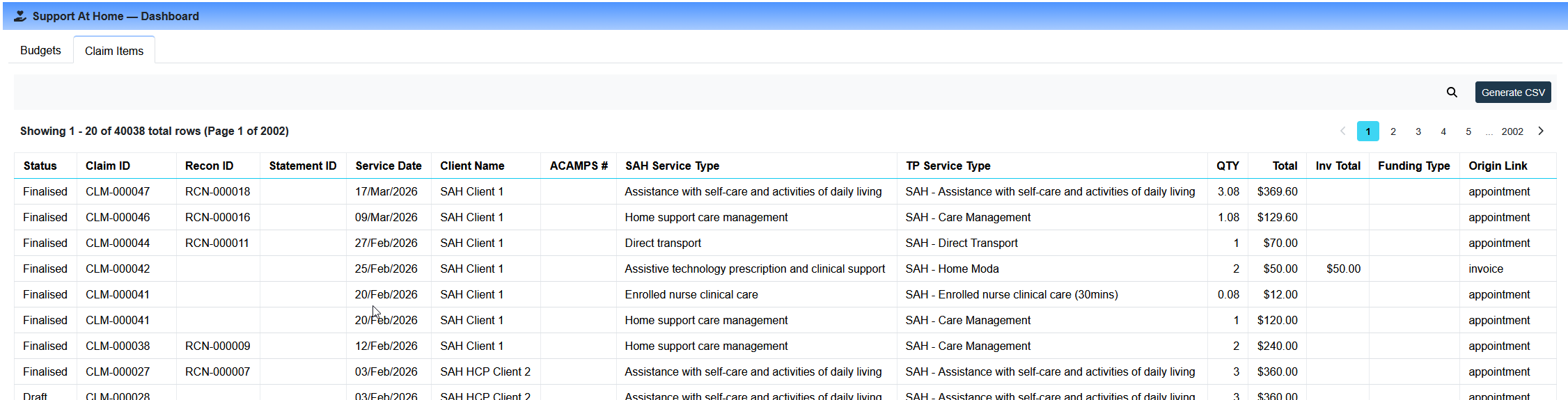The width and height of the screenshot is (1568, 400).
Task: Click the pagination ellipsis to skip pages
Action: click(1489, 131)
